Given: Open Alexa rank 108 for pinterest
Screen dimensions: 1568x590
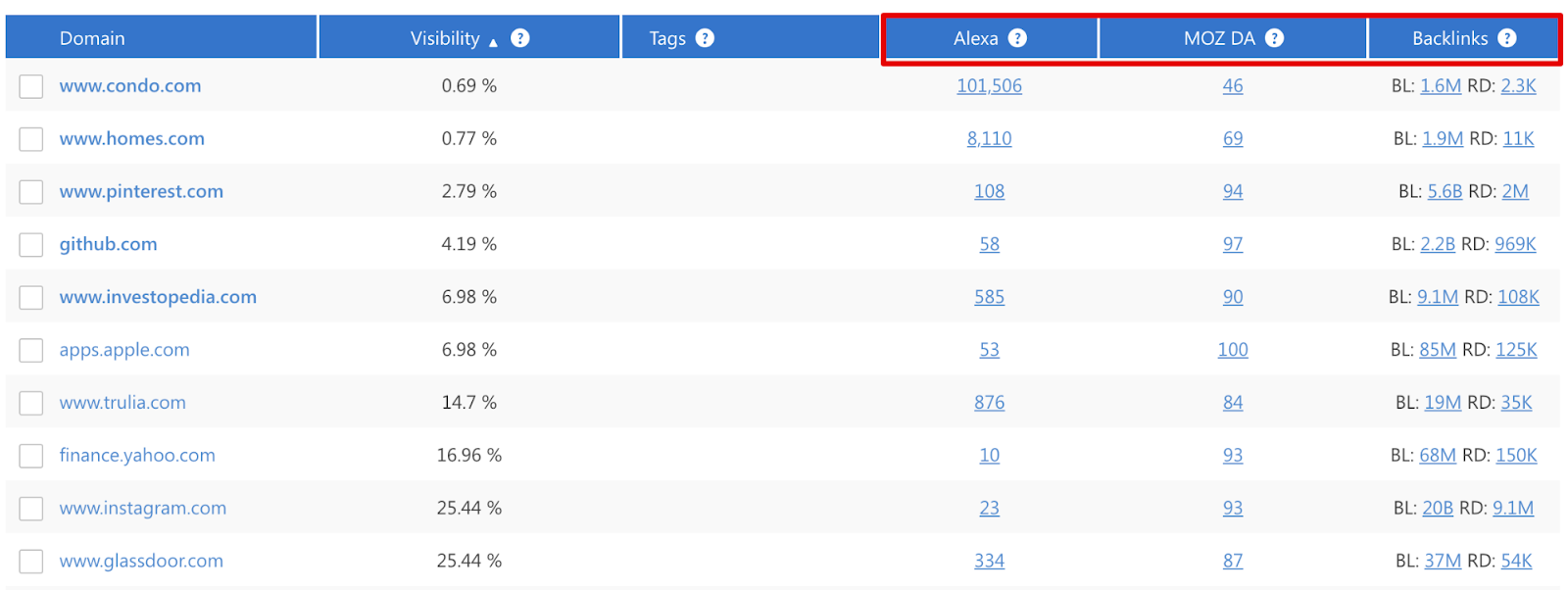Looking at the screenshot, I should click(990, 192).
